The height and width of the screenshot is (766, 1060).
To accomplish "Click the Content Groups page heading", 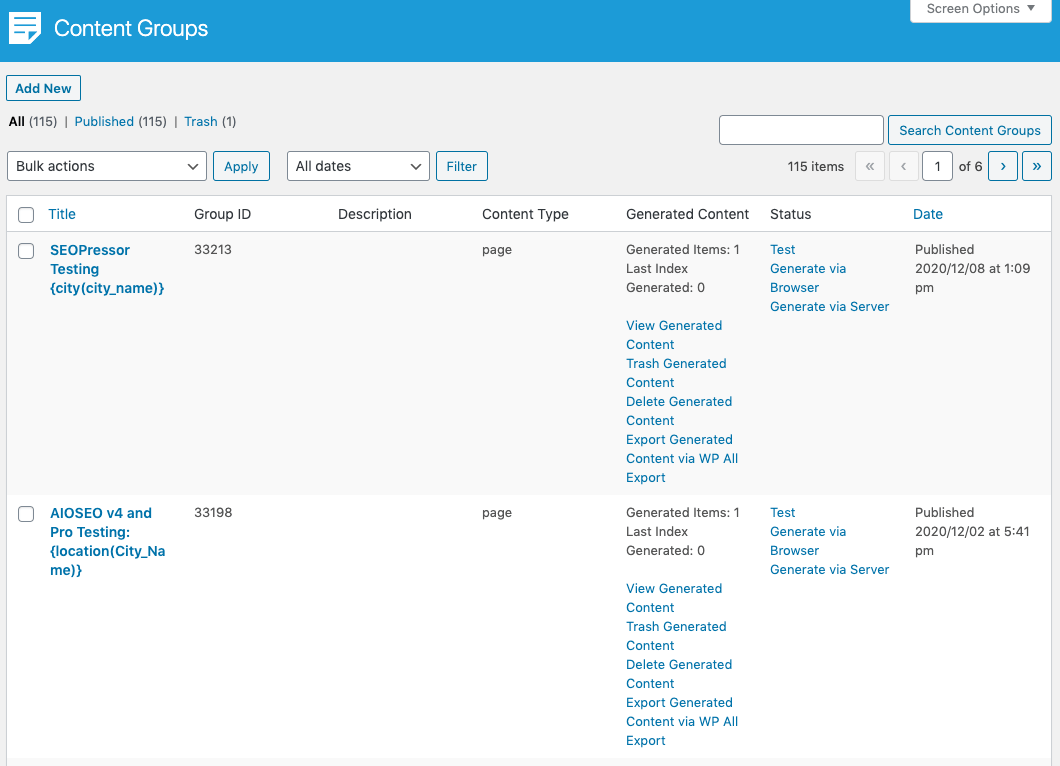I will pyautogui.click(x=131, y=28).
